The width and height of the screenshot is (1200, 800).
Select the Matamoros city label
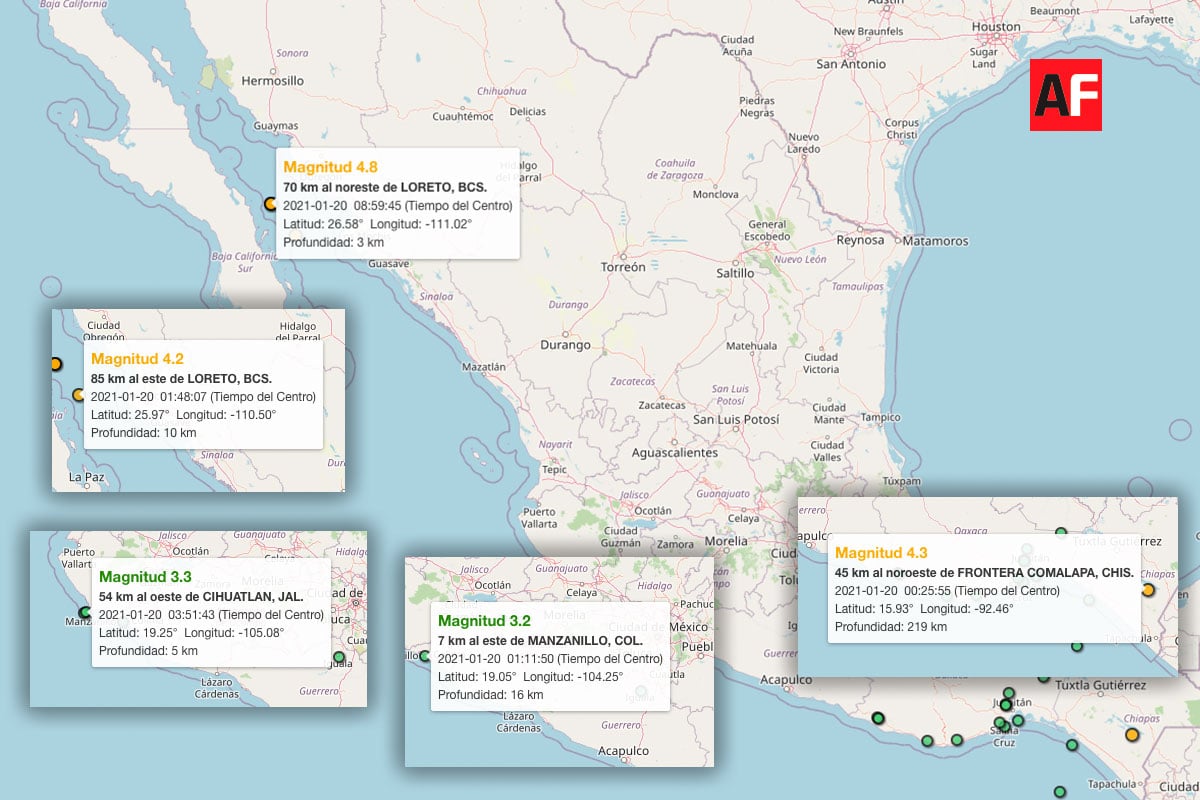[934, 241]
